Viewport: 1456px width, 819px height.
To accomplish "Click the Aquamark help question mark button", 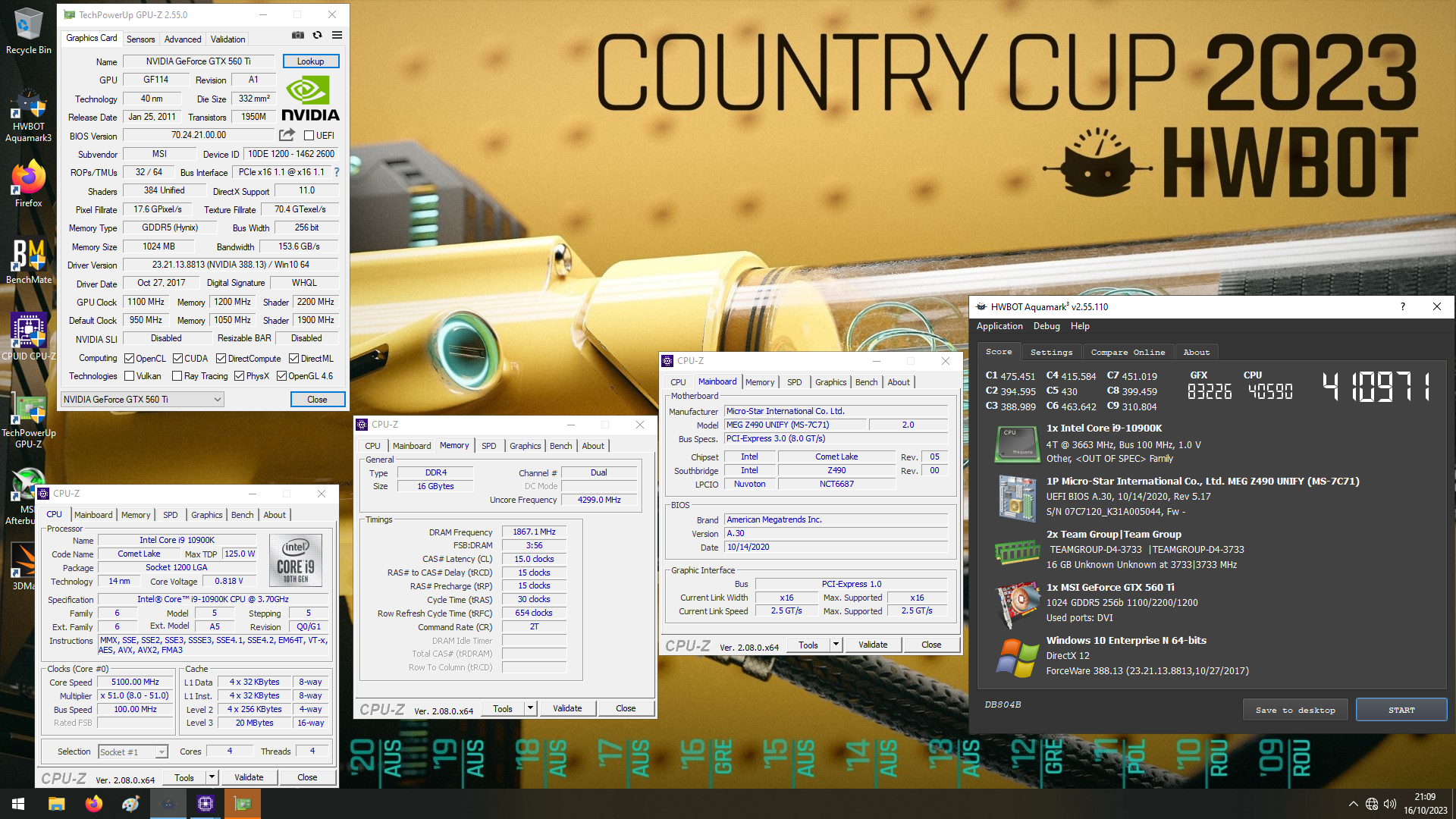I will (1402, 306).
